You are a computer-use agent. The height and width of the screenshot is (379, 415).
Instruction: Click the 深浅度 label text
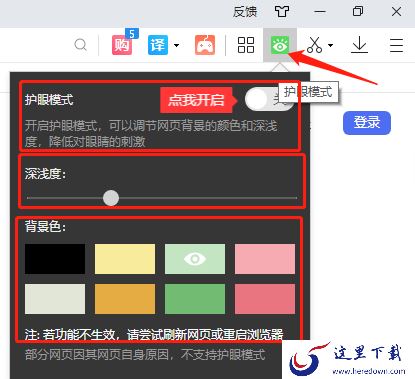click(45, 174)
